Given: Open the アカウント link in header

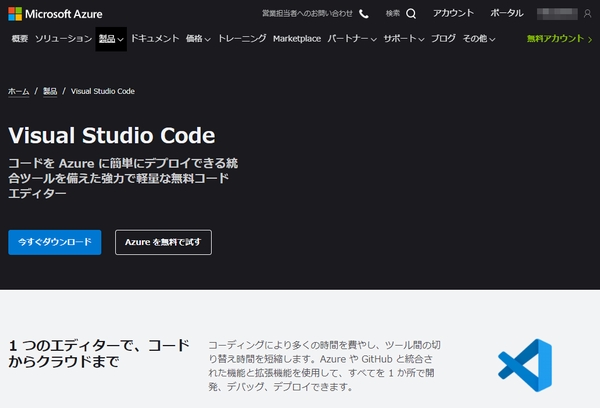Looking at the screenshot, I should [453, 13].
